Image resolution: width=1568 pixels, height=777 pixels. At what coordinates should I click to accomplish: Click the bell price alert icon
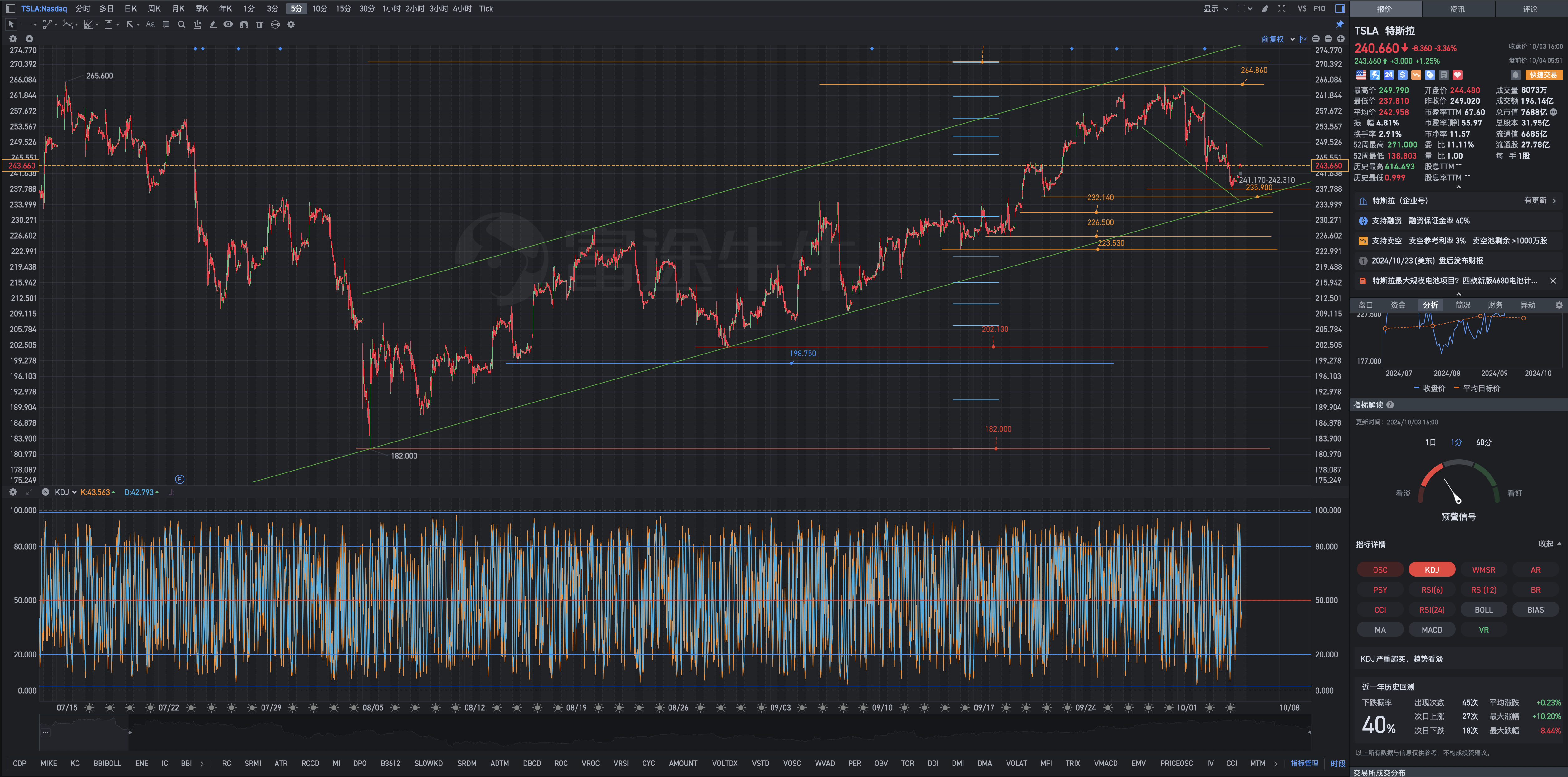[1516, 75]
